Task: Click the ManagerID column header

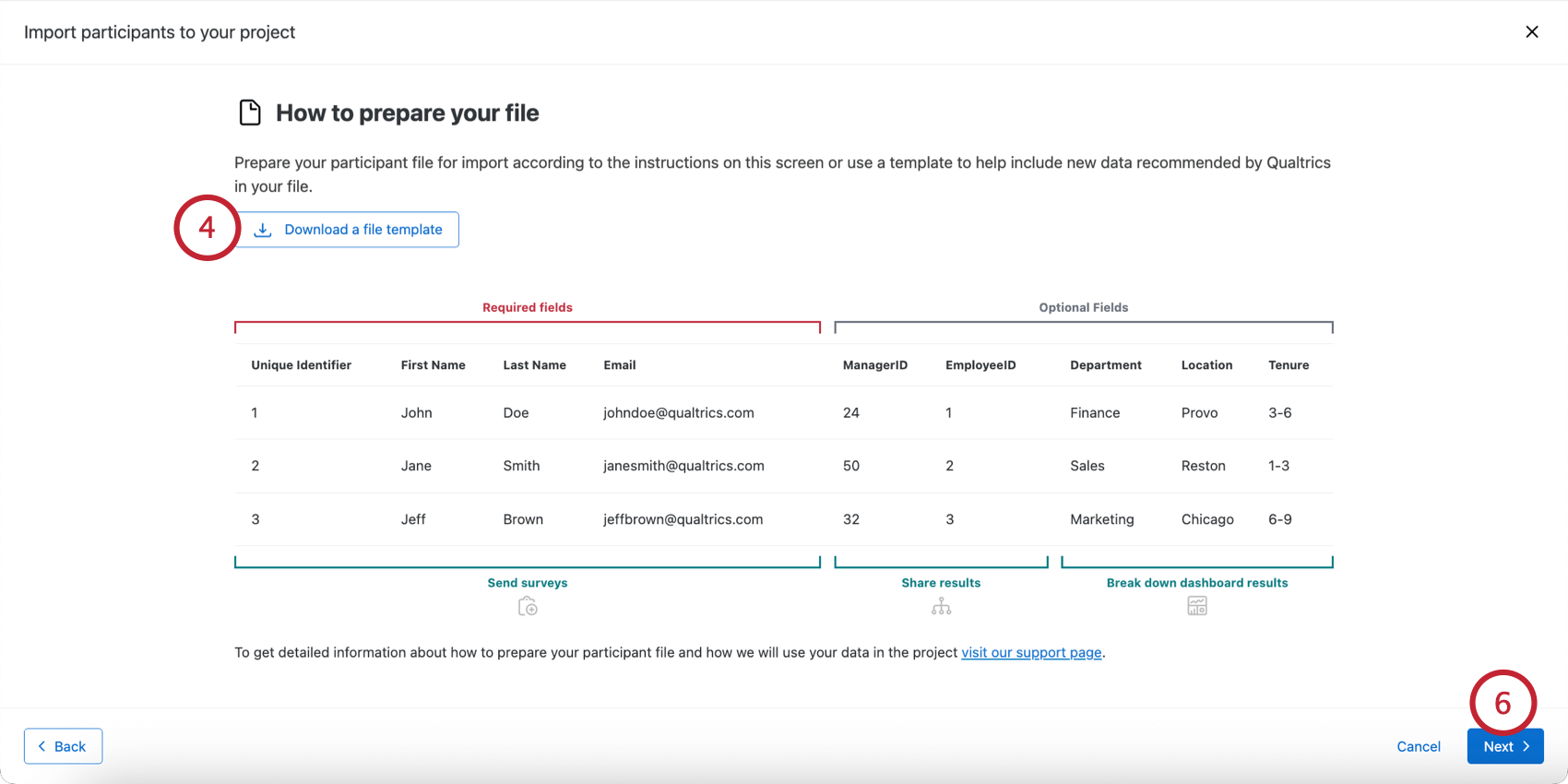Action: [x=875, y=365]
